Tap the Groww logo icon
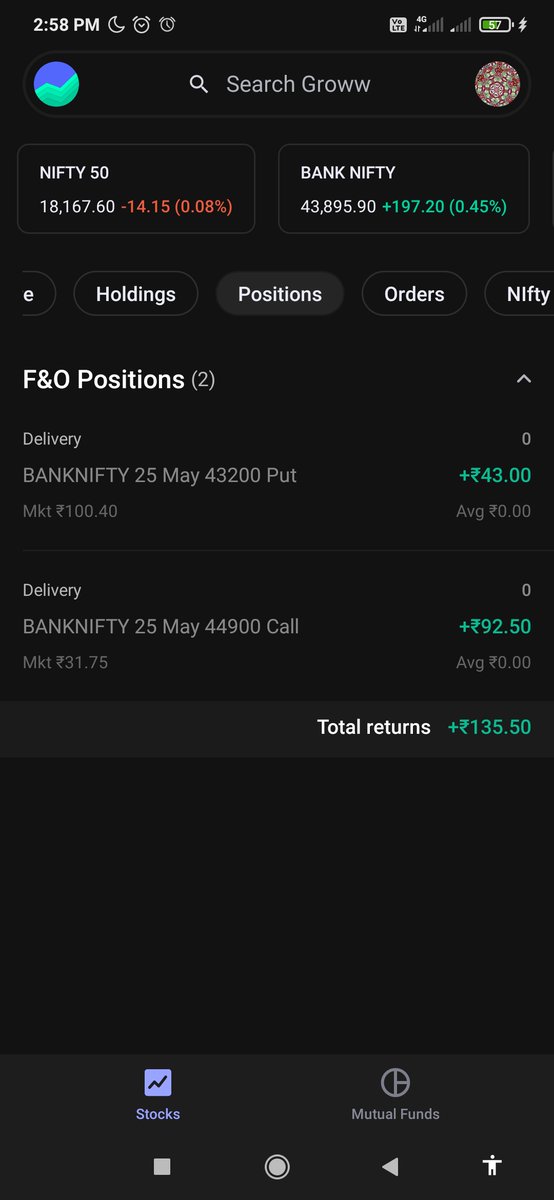This screenshot has width=554, height=1200. (56, 84)
